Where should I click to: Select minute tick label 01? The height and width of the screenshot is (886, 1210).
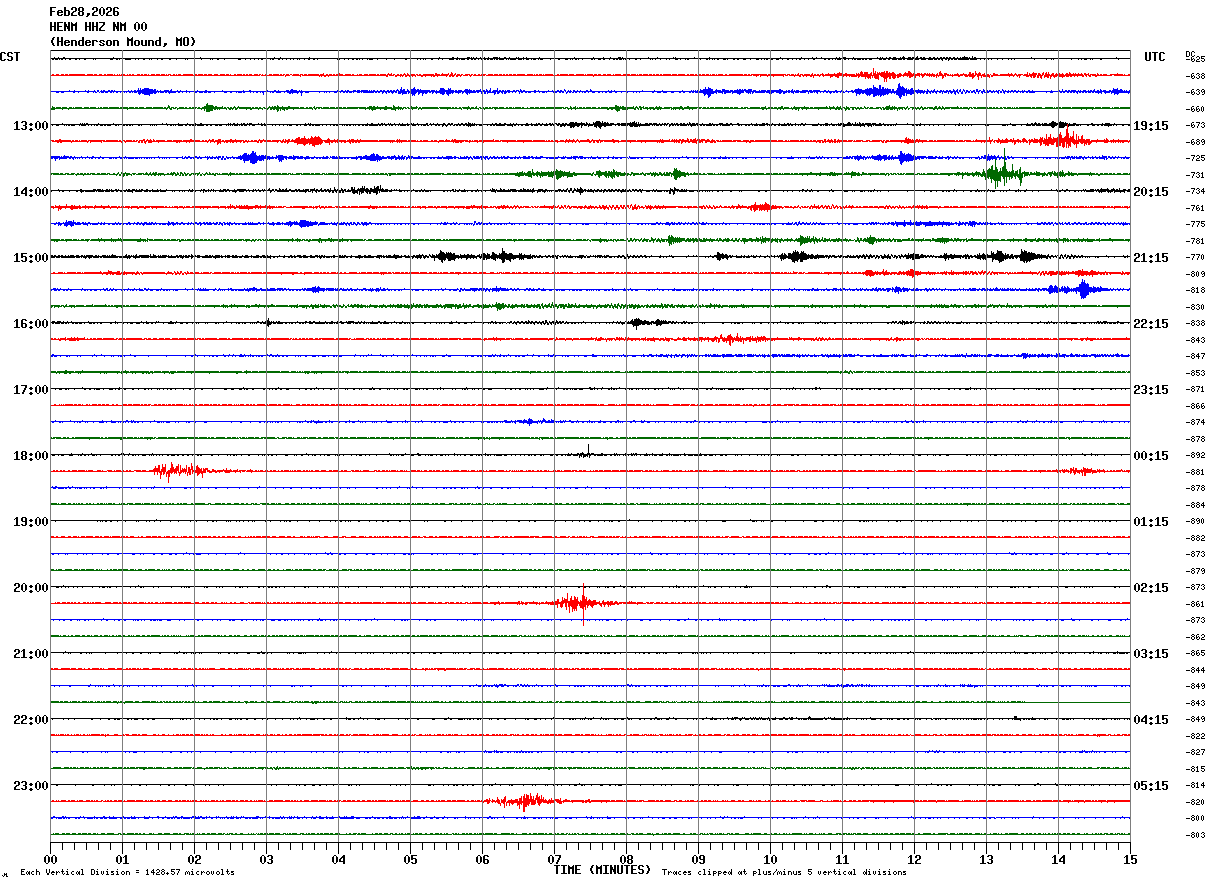(x=122, y=860)
